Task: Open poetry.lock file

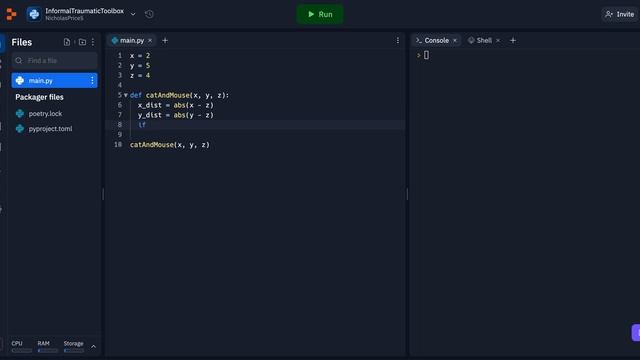Action: pos(45,113)
